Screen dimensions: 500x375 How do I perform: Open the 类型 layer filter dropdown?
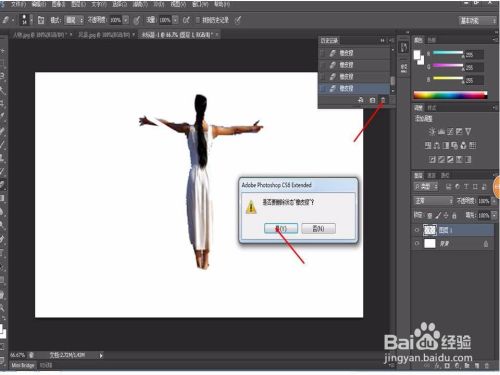(x=426, y=187)
